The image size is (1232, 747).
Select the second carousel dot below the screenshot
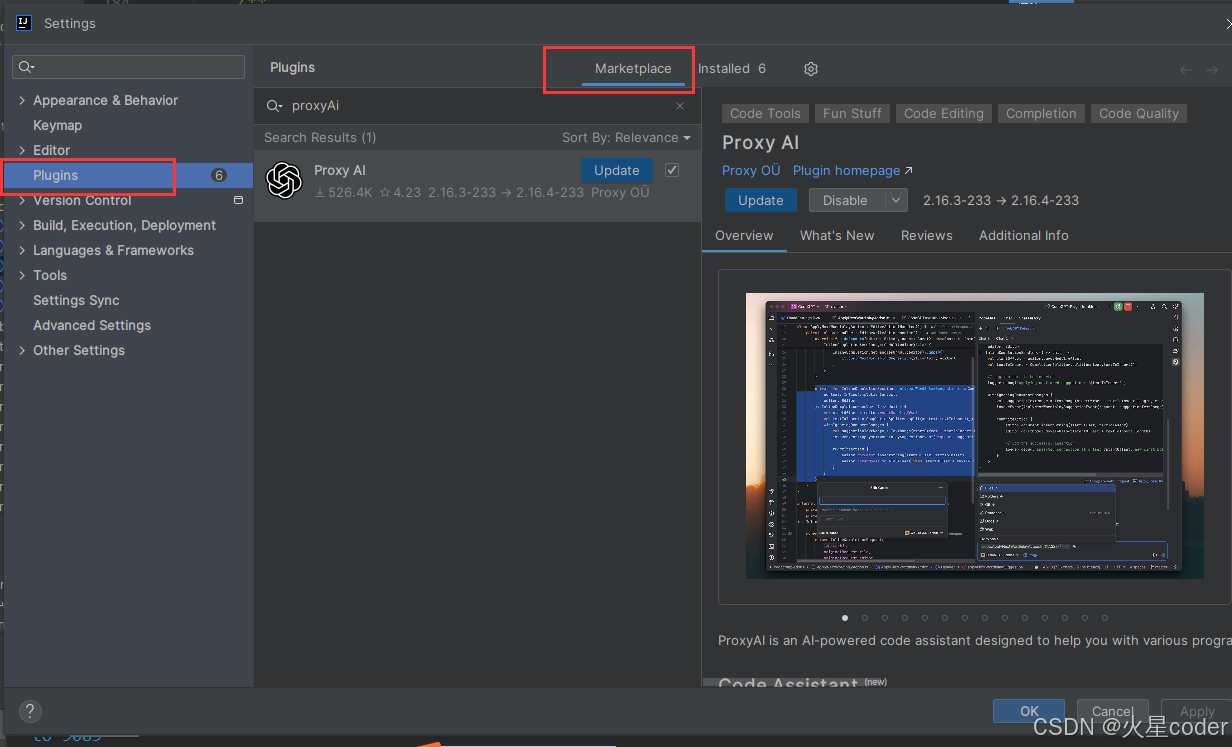[864, 618]
